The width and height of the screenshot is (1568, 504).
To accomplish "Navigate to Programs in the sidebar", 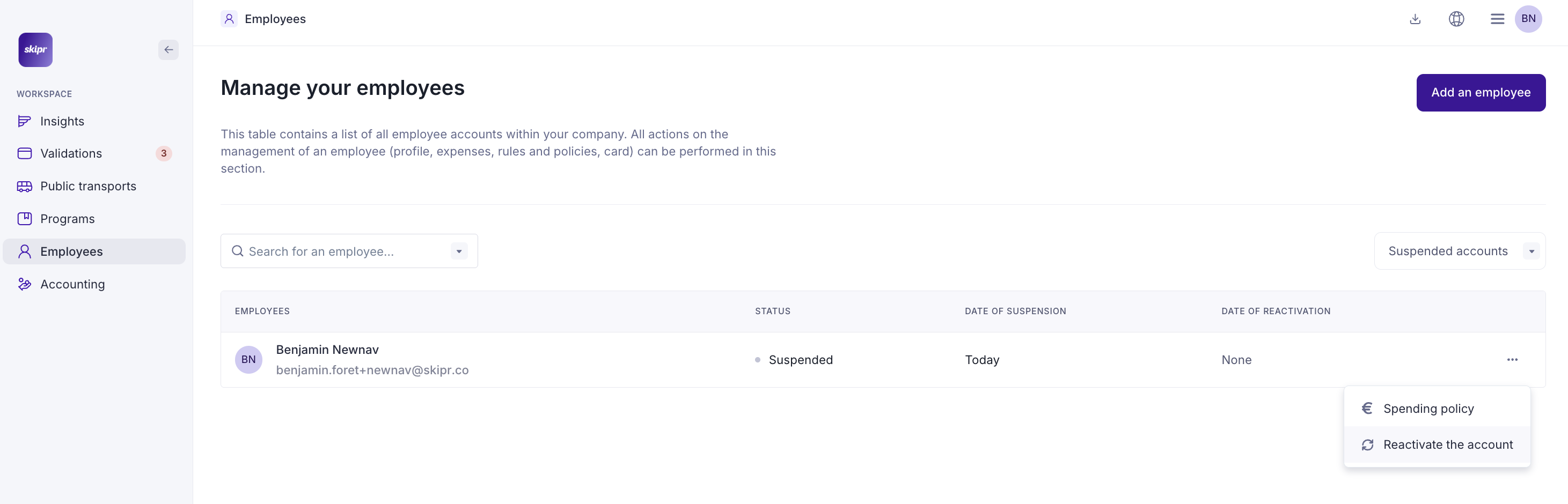I will click(x=67, y=219).
